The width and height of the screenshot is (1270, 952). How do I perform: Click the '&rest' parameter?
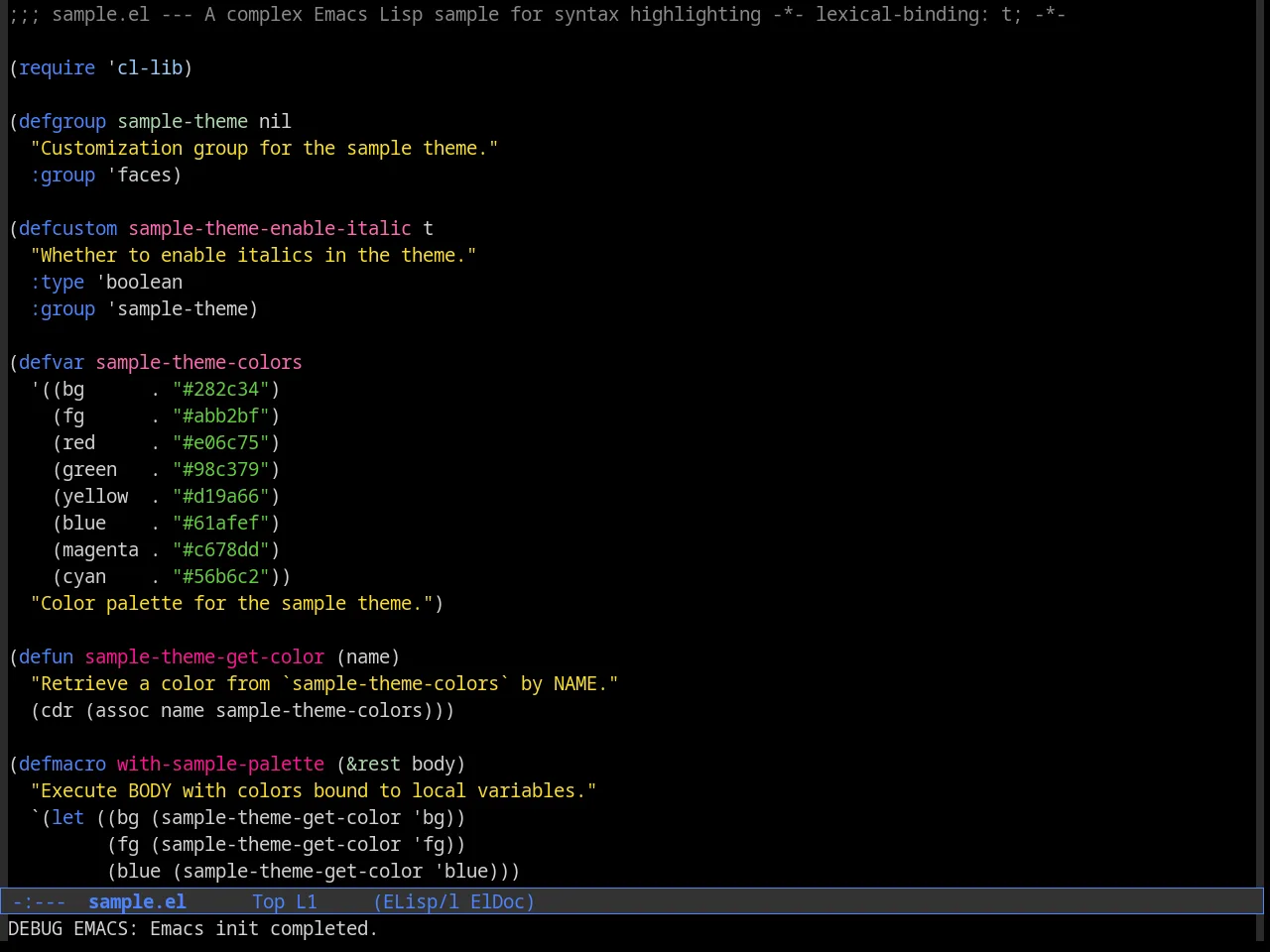click(373, 764)
